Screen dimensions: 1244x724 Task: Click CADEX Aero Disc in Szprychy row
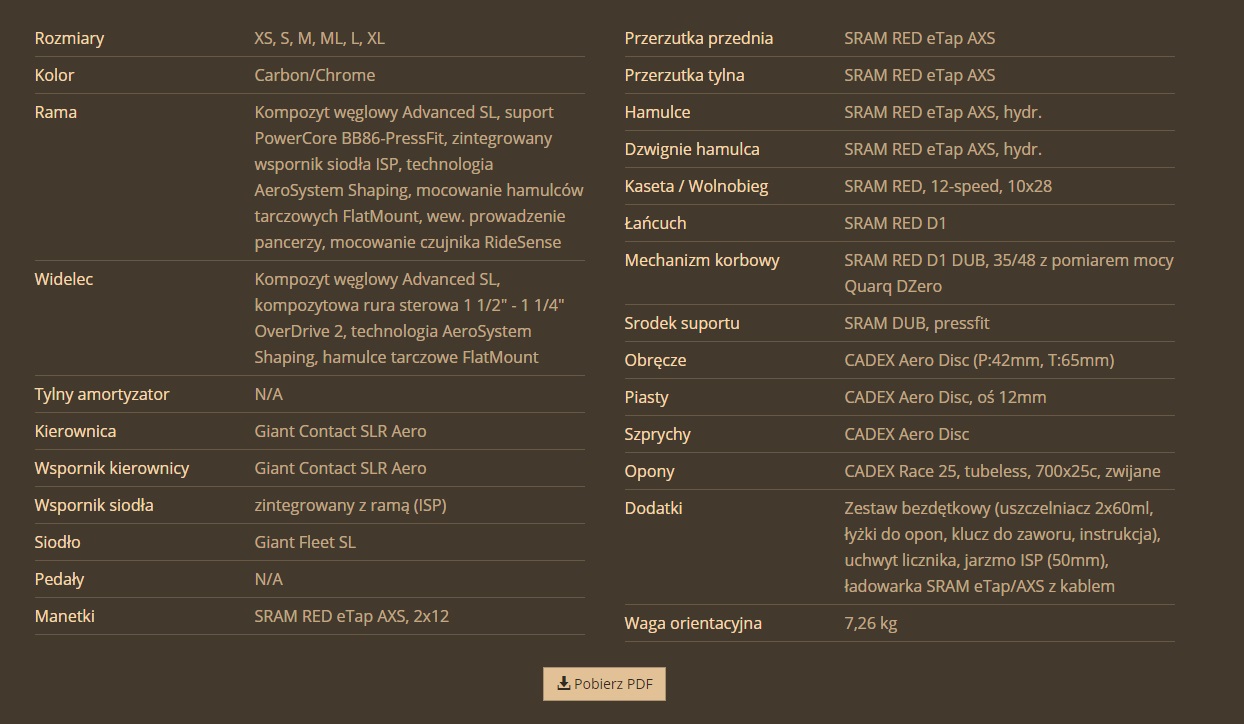click(x=907, y=434)
